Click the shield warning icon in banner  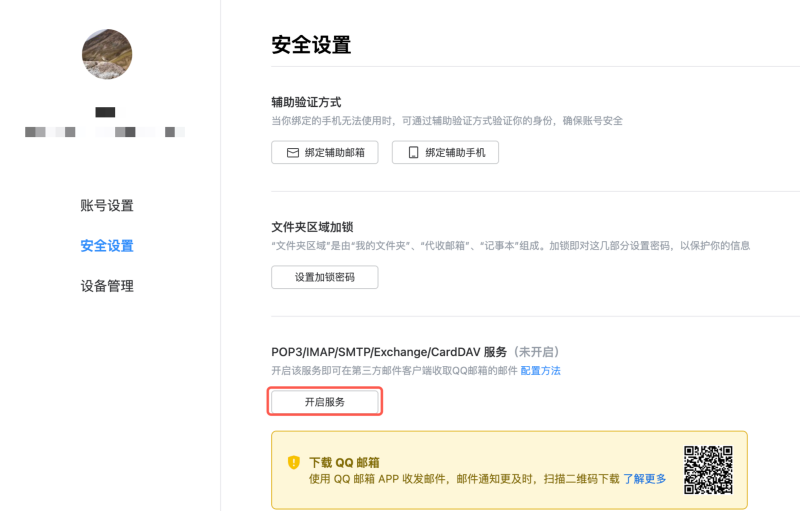[294, 462]
